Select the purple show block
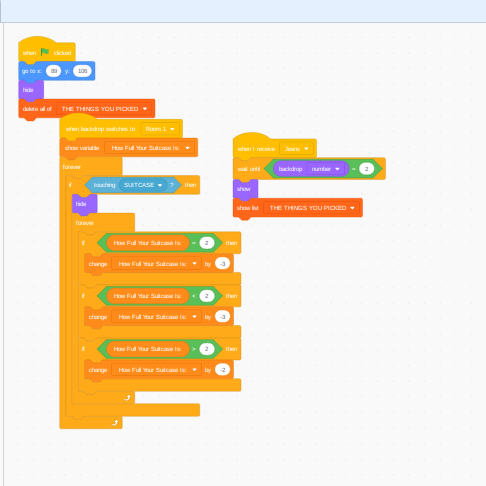Image resolution: width=486 pixels, height=486 pixels. (245, 189)
